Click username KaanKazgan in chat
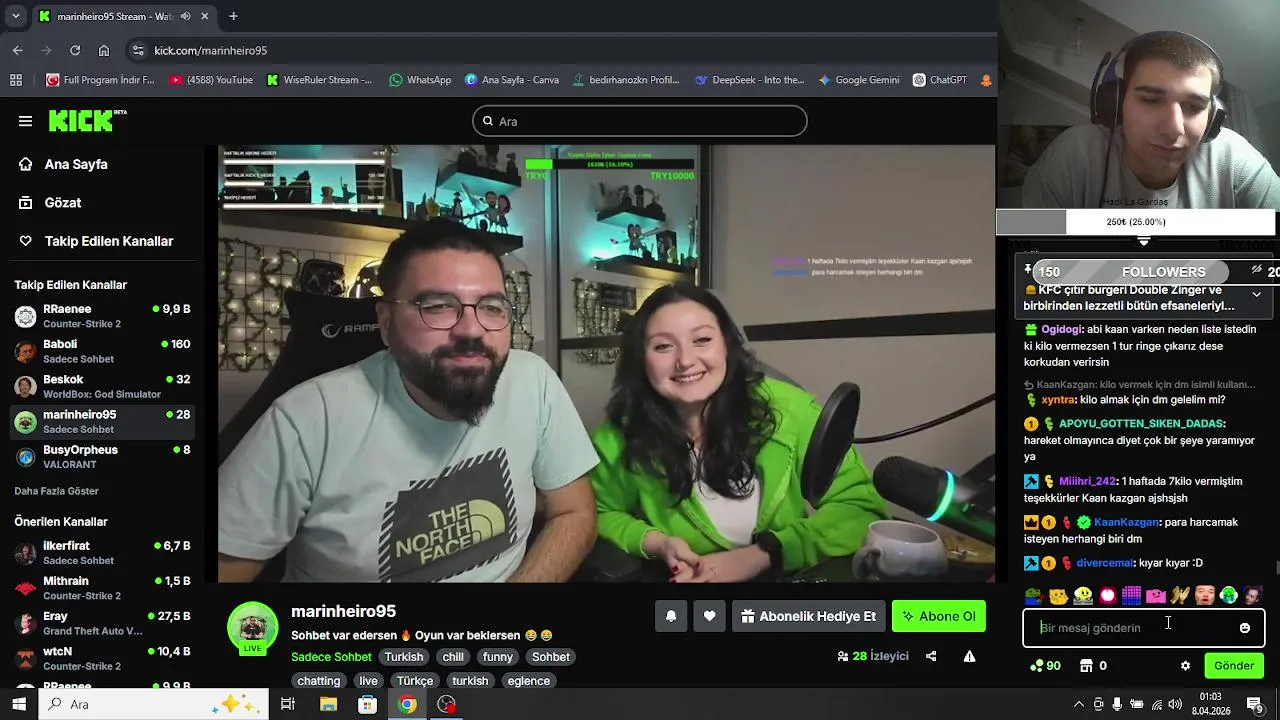This screenshot has width=1280, height=720. pos(1127,522)
